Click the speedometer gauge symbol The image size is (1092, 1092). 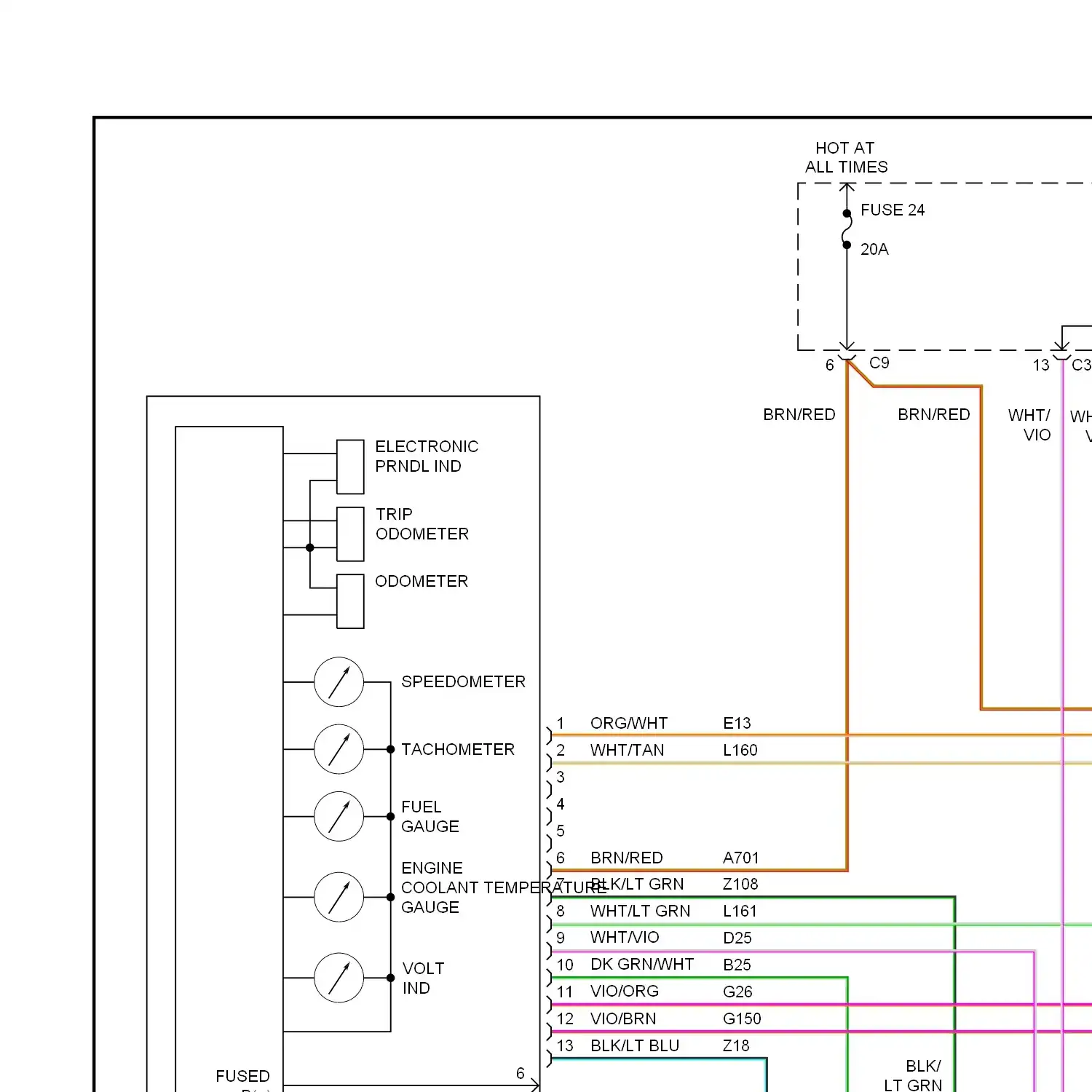click(x=339, y=682)
